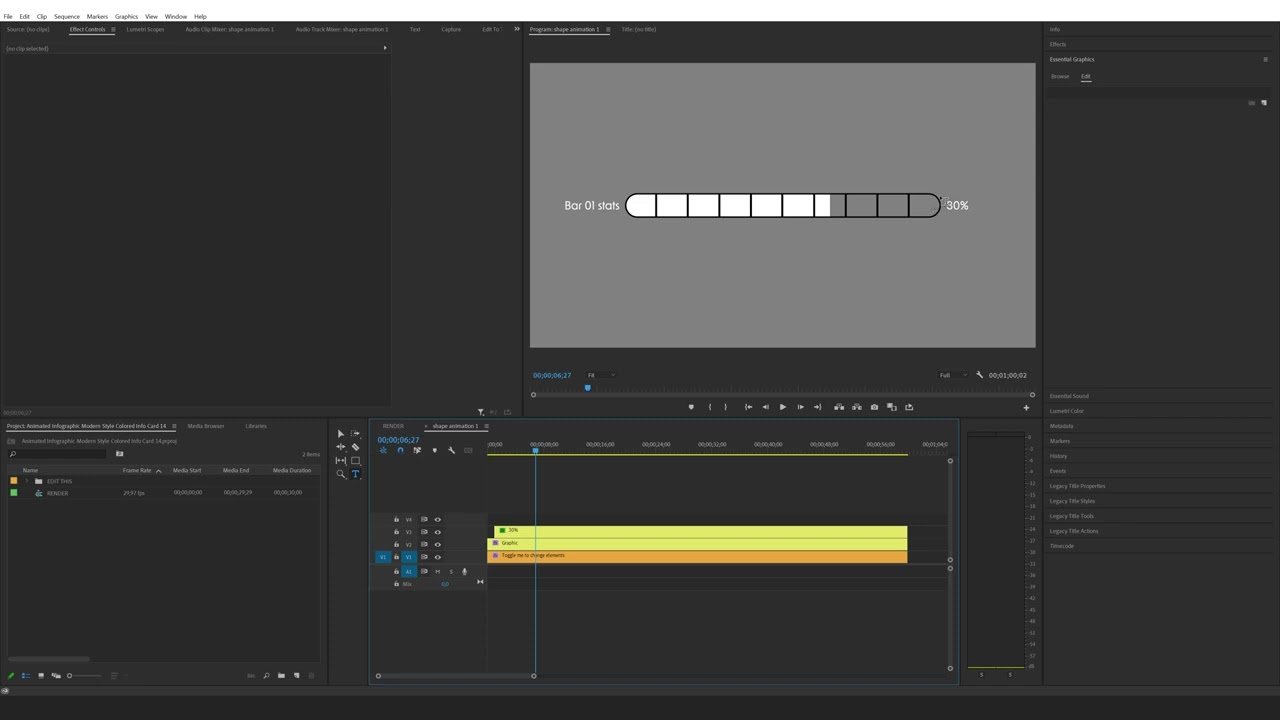Hide video track V3 with eye icon
Screen dimensions: 1280x720
click(437, 532)
